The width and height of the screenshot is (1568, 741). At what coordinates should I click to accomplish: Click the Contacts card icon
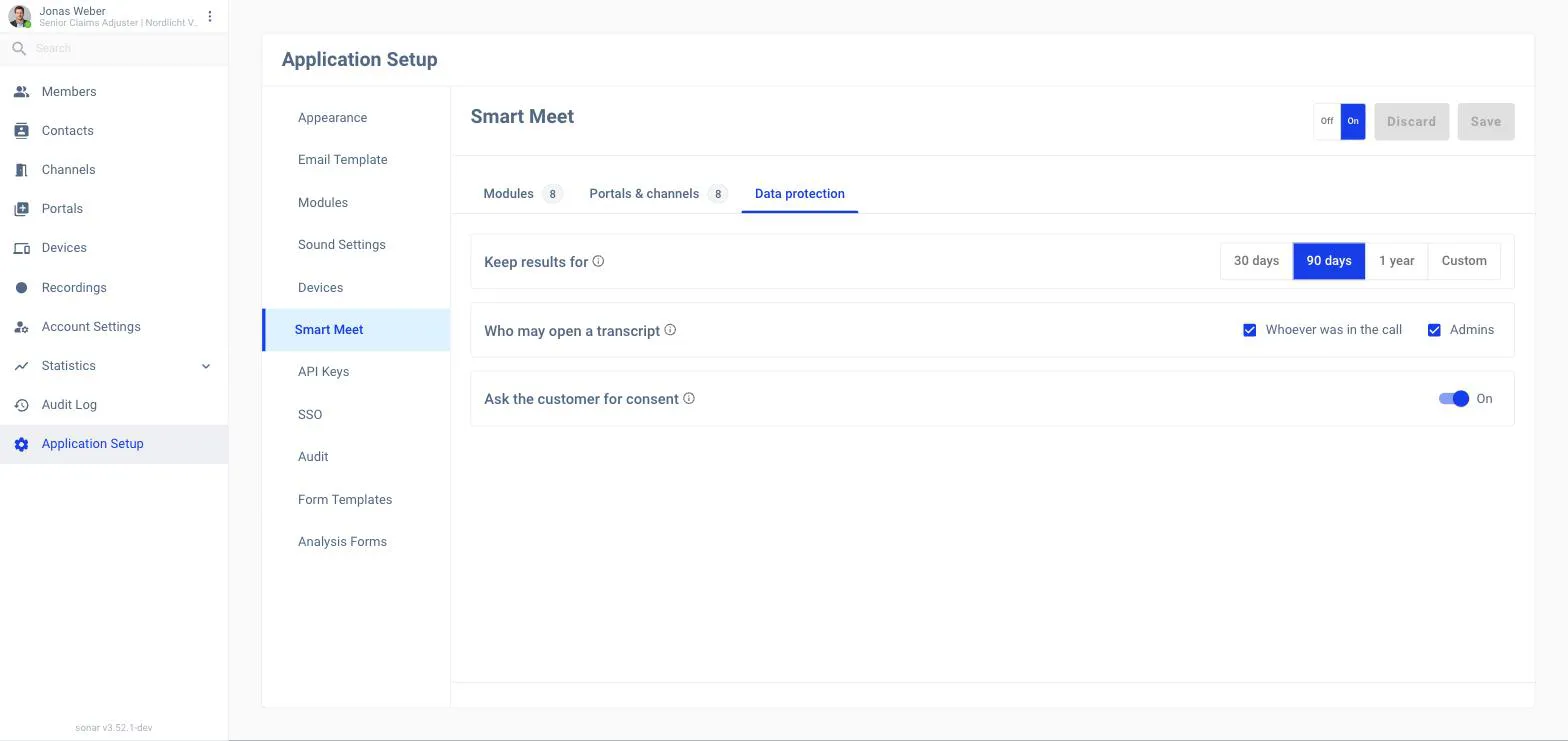pyautogui.click(x=21, y=131)
